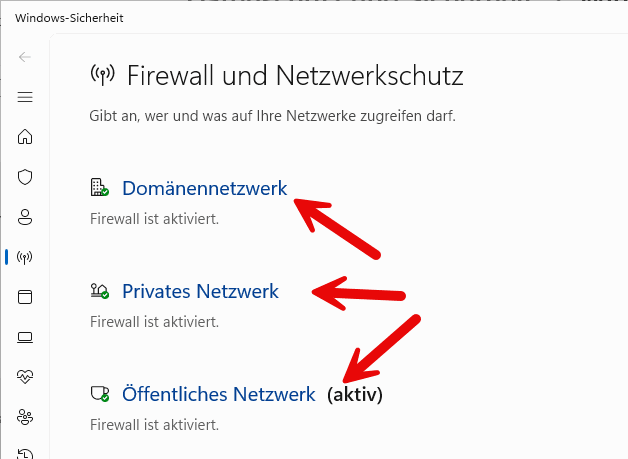Open Account protection person icon
628x459 pixels.
pos(25,217)
